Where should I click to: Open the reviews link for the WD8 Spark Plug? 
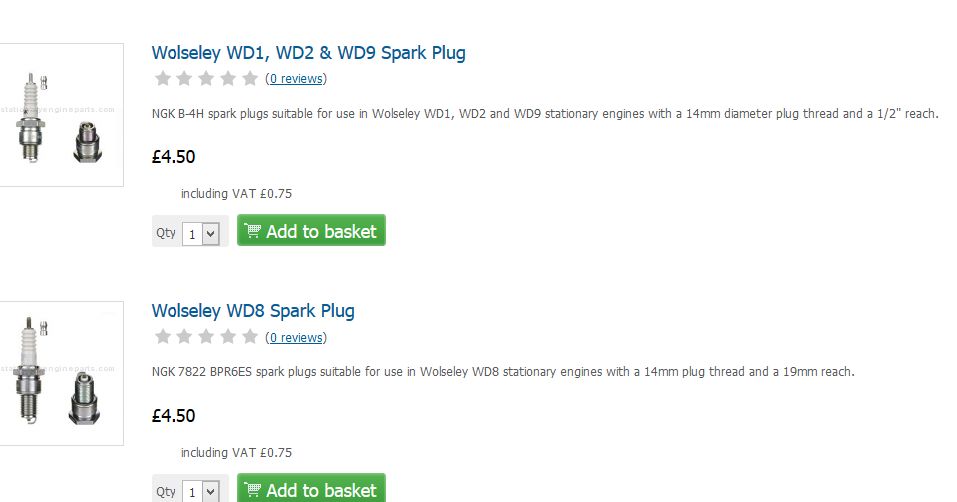coord(296,338)
